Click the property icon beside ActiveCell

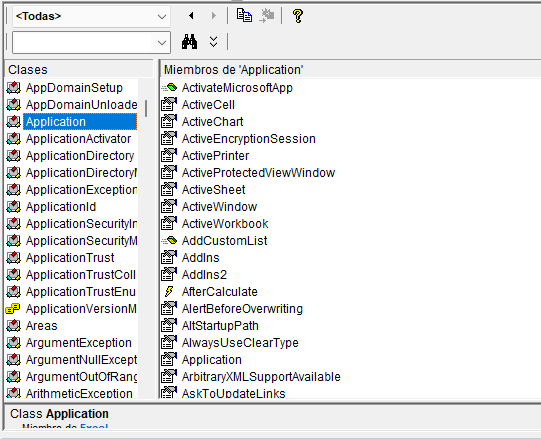coord(169,105)
